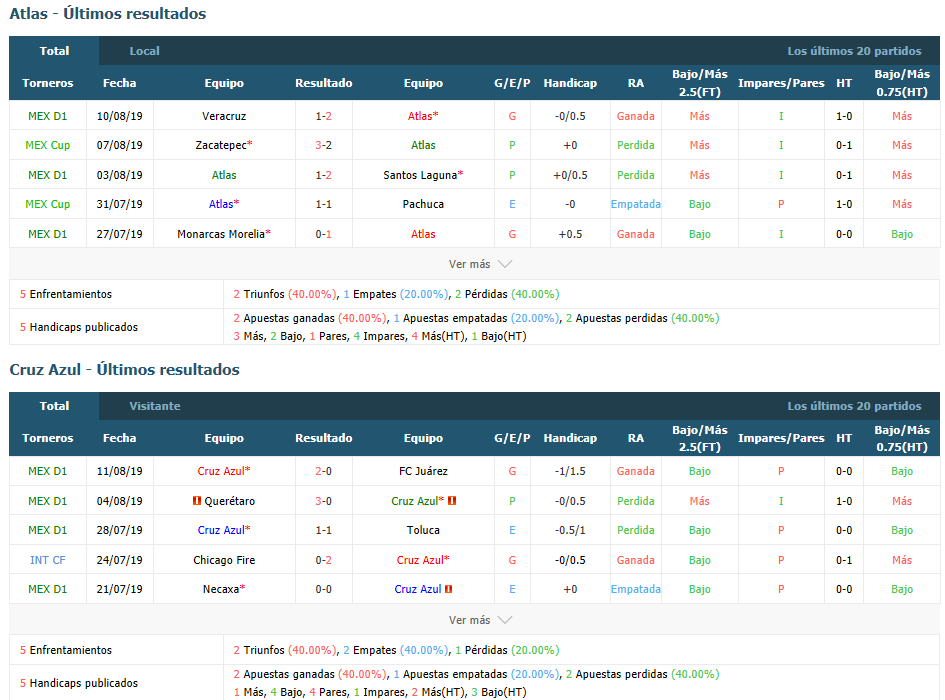This screenshot has height=700, width=945.
Task: Click handicap value -1/1.5 in FC Juárez row
Action: click(x=570, y=471)
